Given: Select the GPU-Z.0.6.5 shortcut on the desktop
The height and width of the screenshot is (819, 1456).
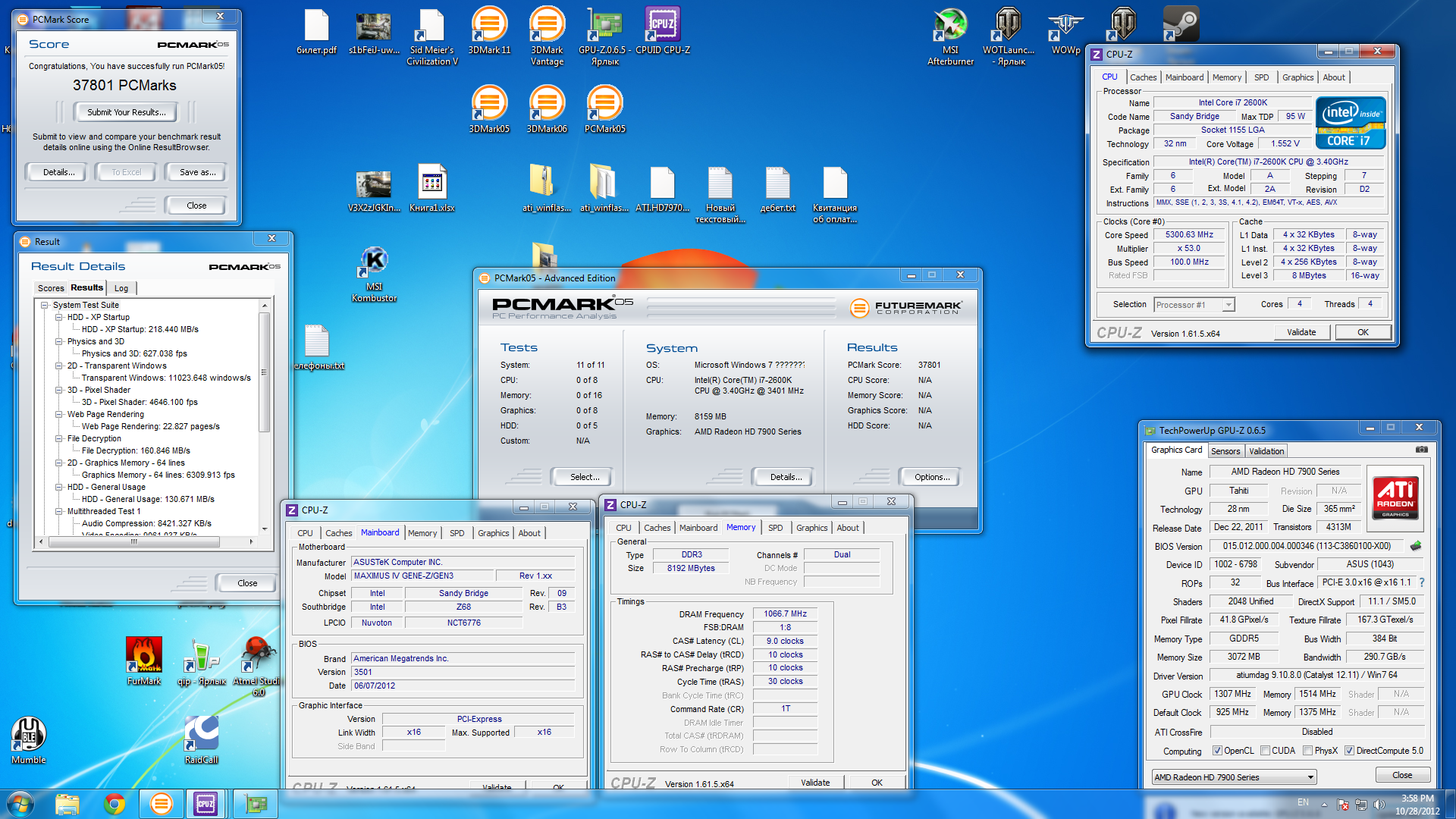Looking at the screenshot, I should click(604, 36).
